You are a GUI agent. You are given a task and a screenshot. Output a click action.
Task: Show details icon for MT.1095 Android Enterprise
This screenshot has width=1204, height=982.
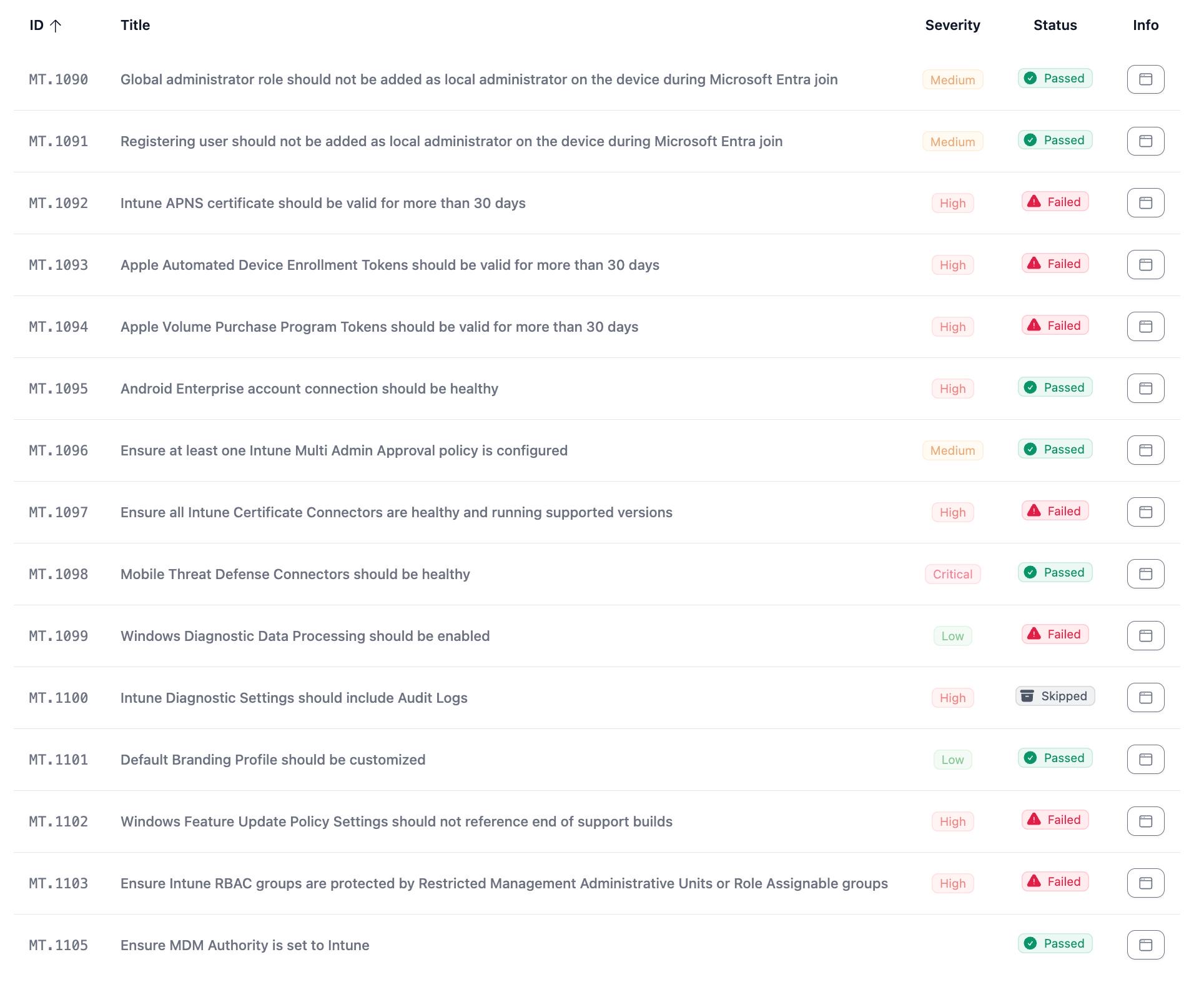click(1145, 389)
